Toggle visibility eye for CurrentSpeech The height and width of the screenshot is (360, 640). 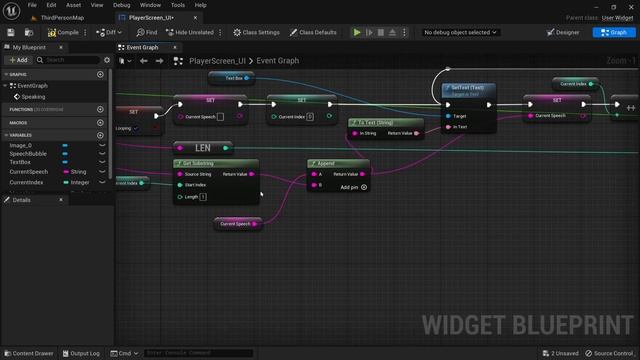pyautogui.click(x=102, y=172)
